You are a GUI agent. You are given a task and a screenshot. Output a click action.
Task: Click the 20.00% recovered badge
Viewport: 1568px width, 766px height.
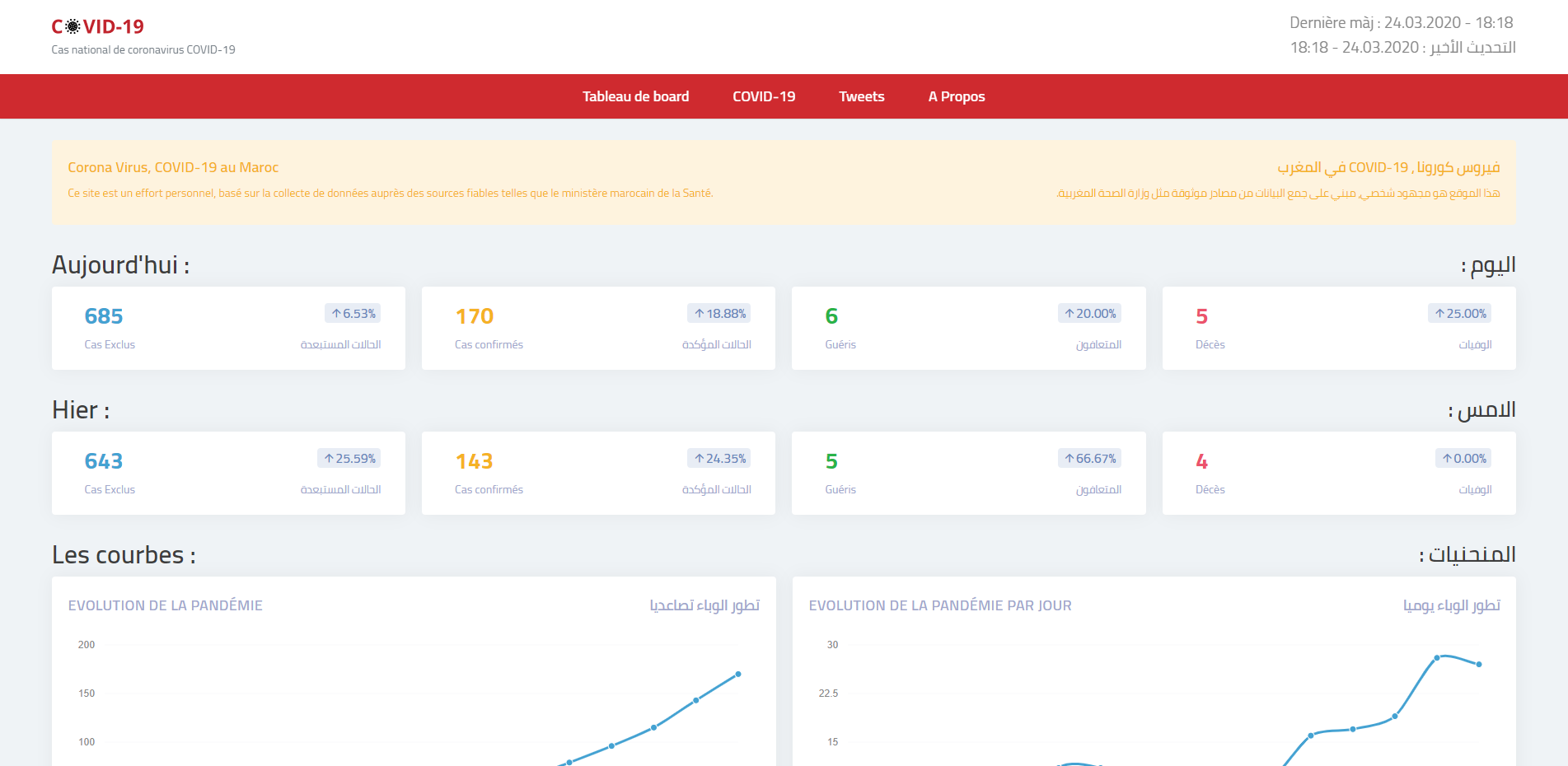[1089, 313]
